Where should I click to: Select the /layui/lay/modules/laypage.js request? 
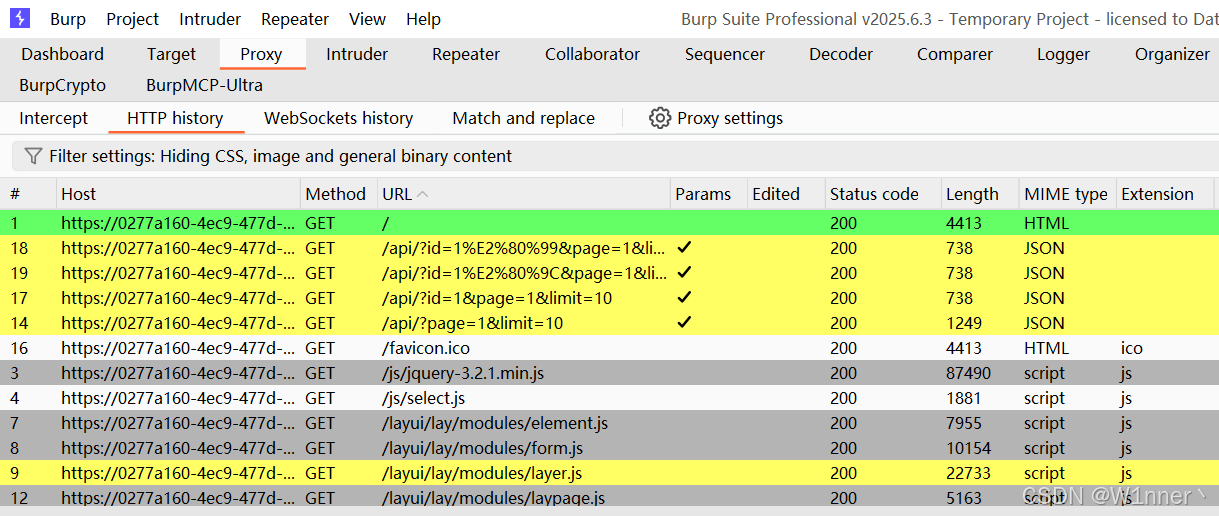tap(609, 497)
